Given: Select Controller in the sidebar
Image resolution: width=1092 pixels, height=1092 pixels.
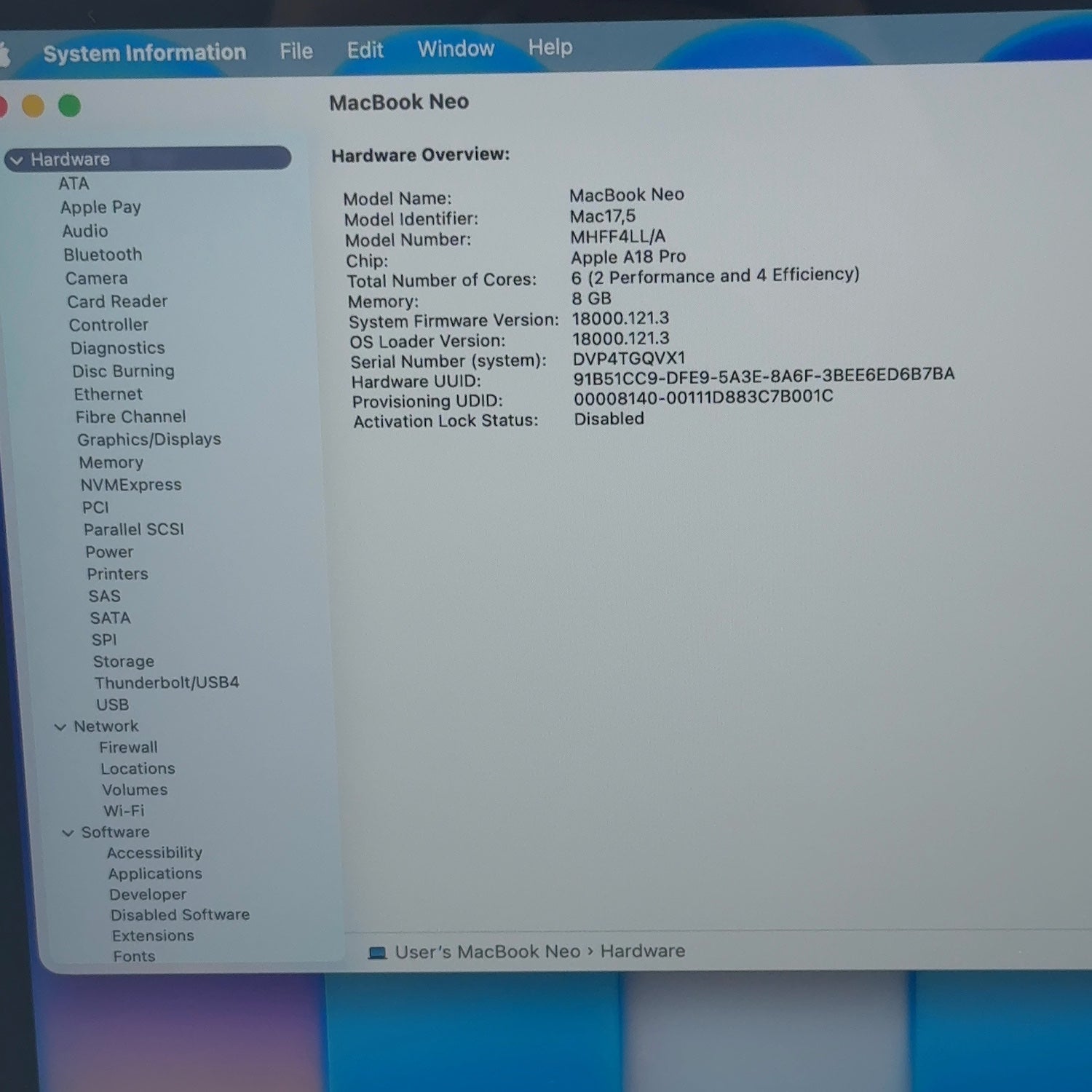Looking at the screenshot, I should tap(108, 325).
